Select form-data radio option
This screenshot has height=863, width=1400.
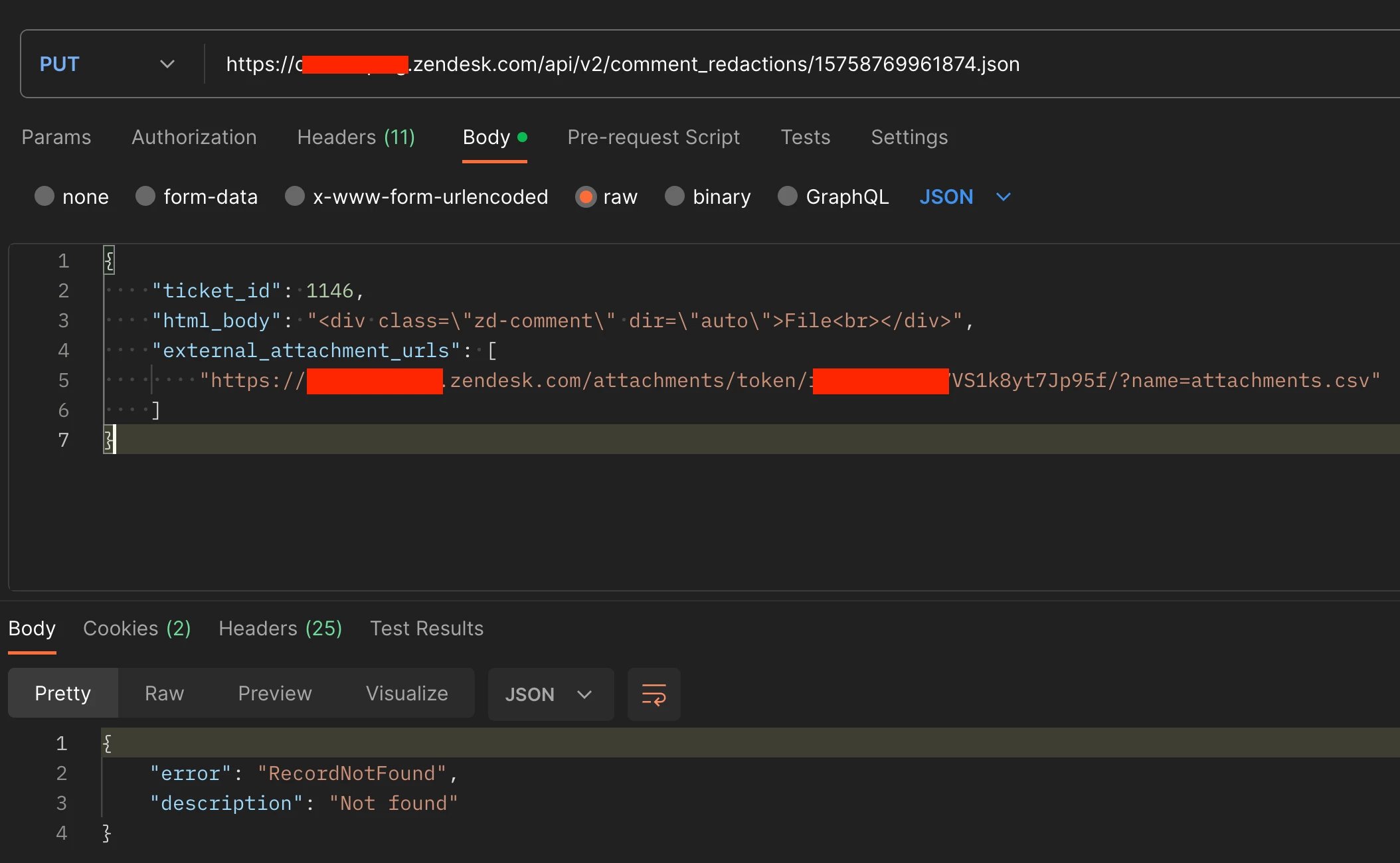(x=145, y=196)
